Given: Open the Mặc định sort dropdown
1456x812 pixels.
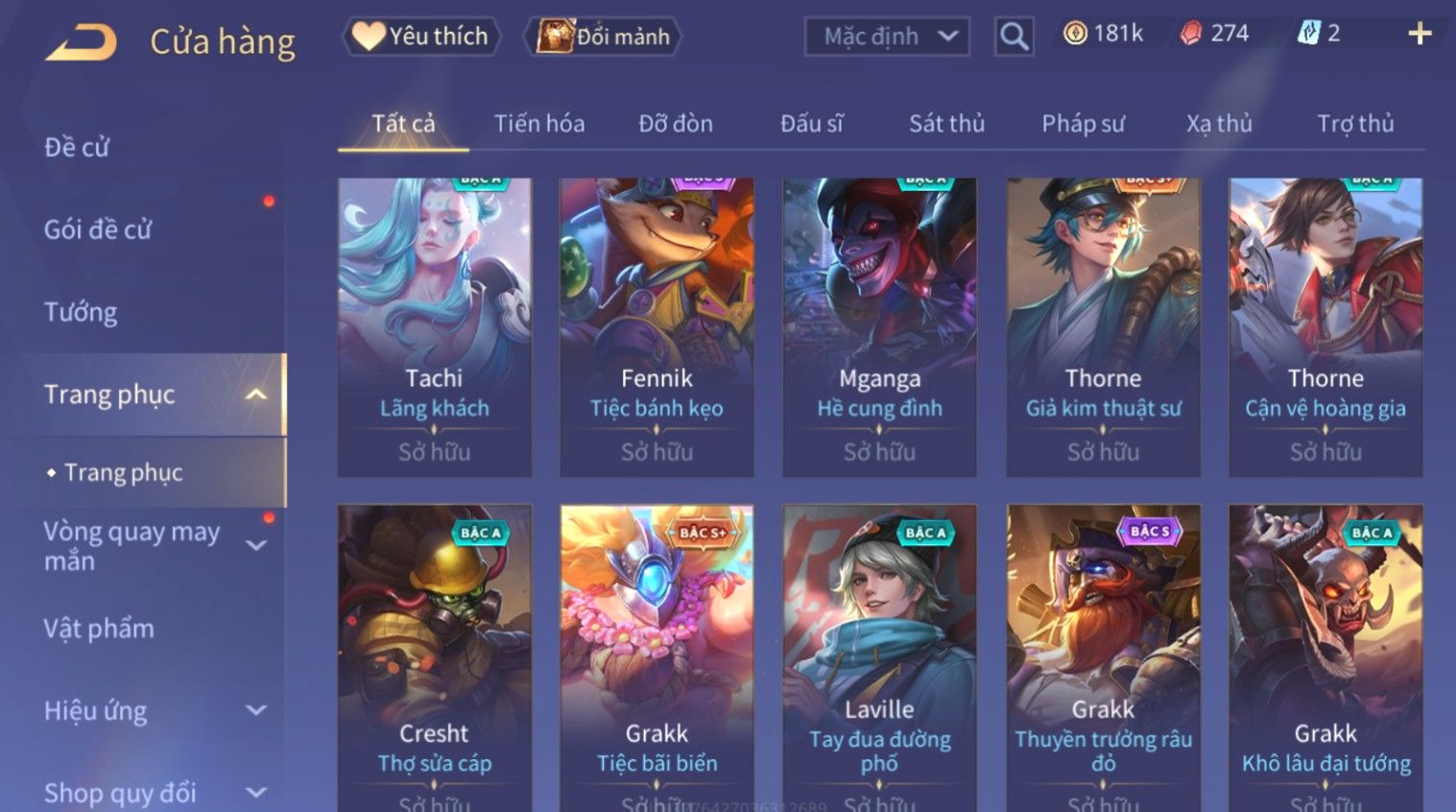Looking at the screenshot, I should click(887, 36).
